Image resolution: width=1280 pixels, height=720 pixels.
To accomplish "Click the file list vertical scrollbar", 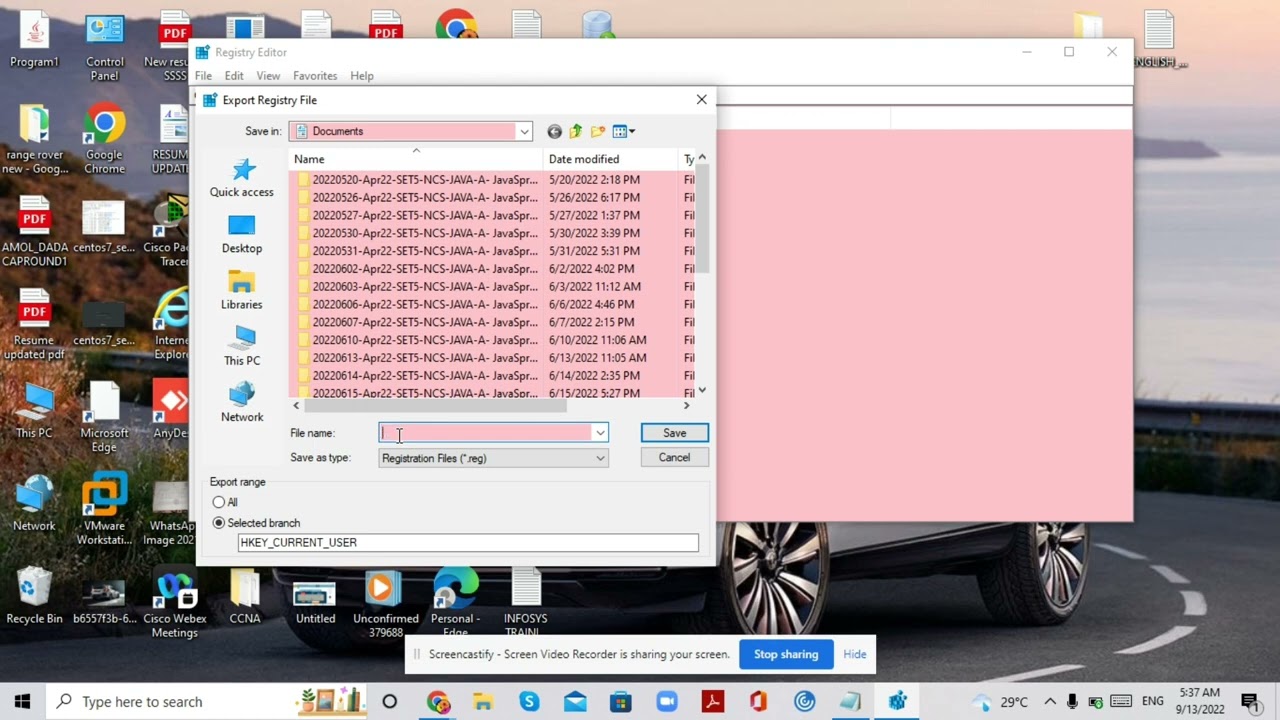I will coord(702,217).
